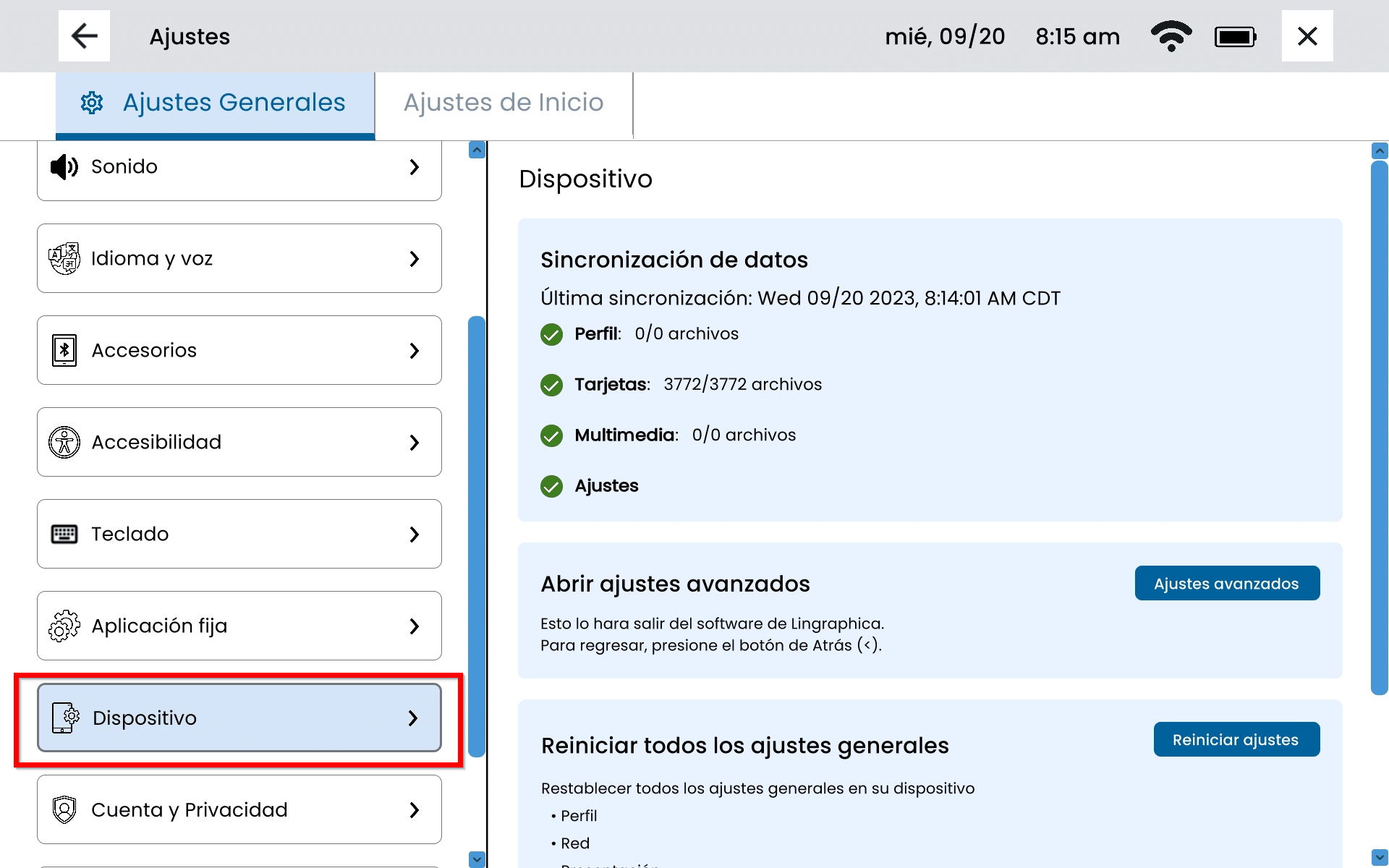This screenshot has width=1389, height=868.
Task: Click the Sonido speaker icon
Action: coord(64,167)
